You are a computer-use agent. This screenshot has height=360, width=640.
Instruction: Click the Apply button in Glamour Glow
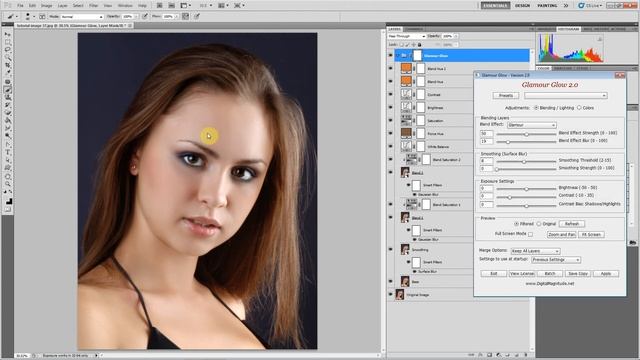point(606,273)
